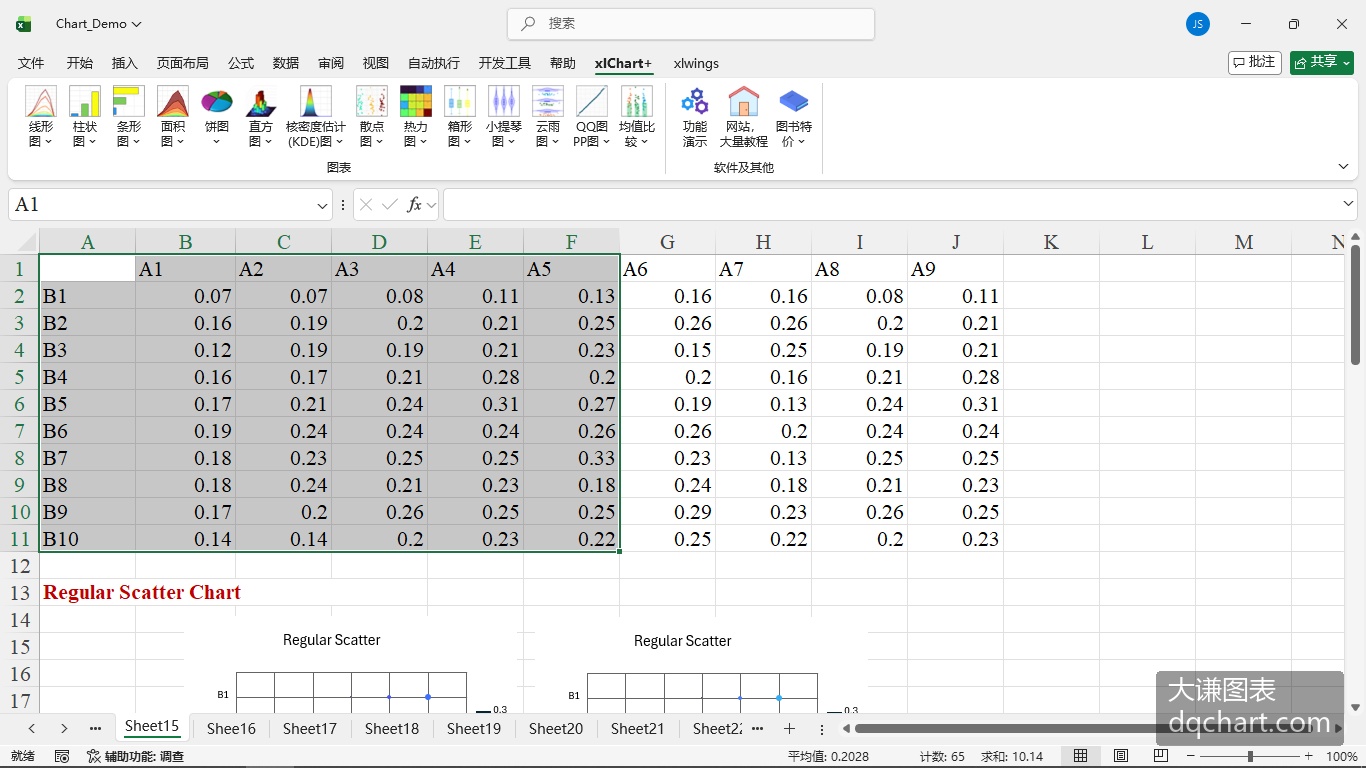The width and height of the screenshot is (1366, 768).
Task: Switch to Page Break Preview in status bar
Action: point(1161,756)
